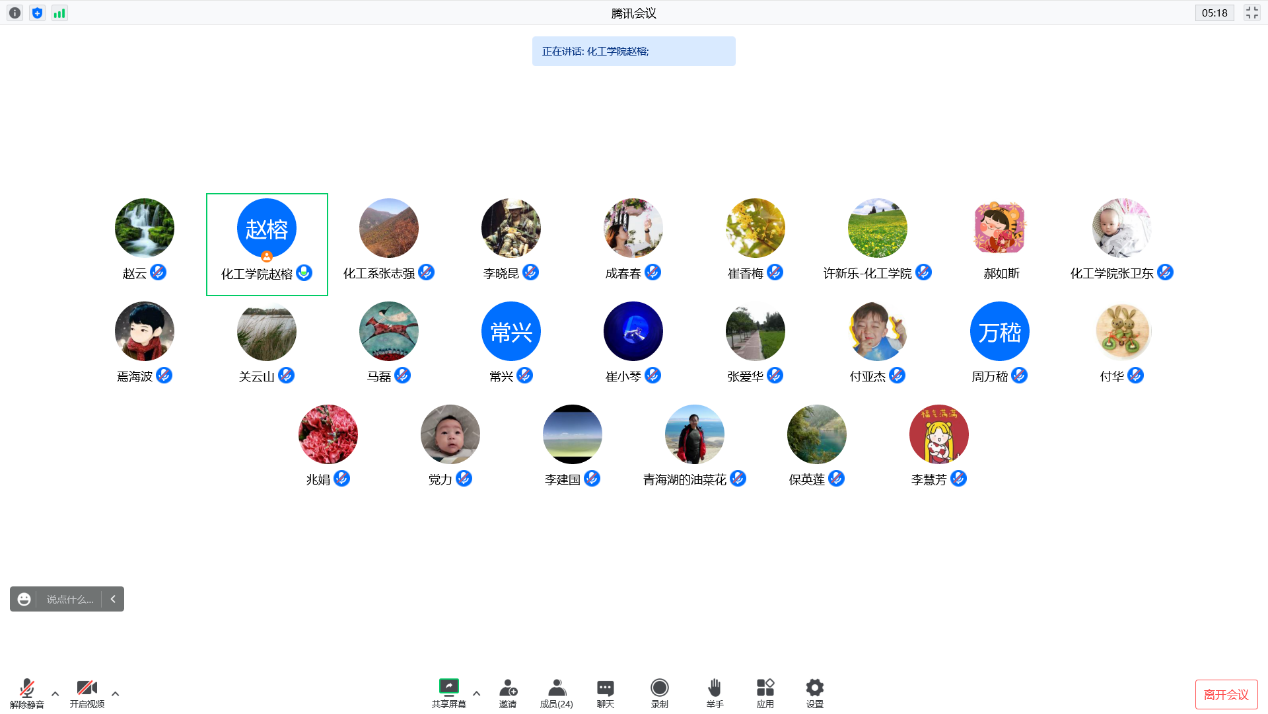This screenshot has width=1268, height=714.
Task: Expand share screen options arrow
Action: 476,693
